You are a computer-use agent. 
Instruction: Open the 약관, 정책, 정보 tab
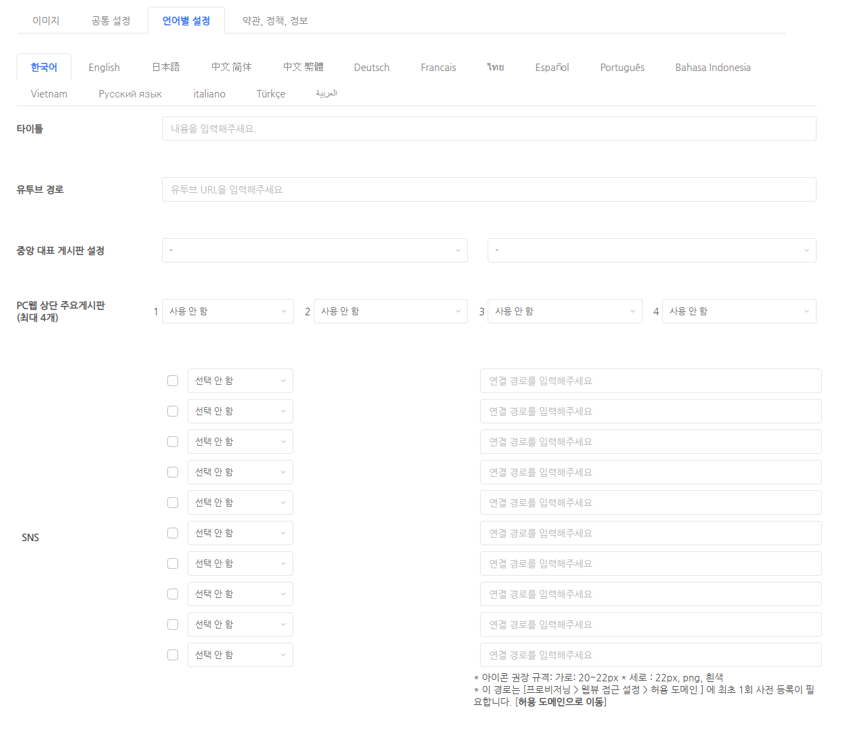(275, 20)
